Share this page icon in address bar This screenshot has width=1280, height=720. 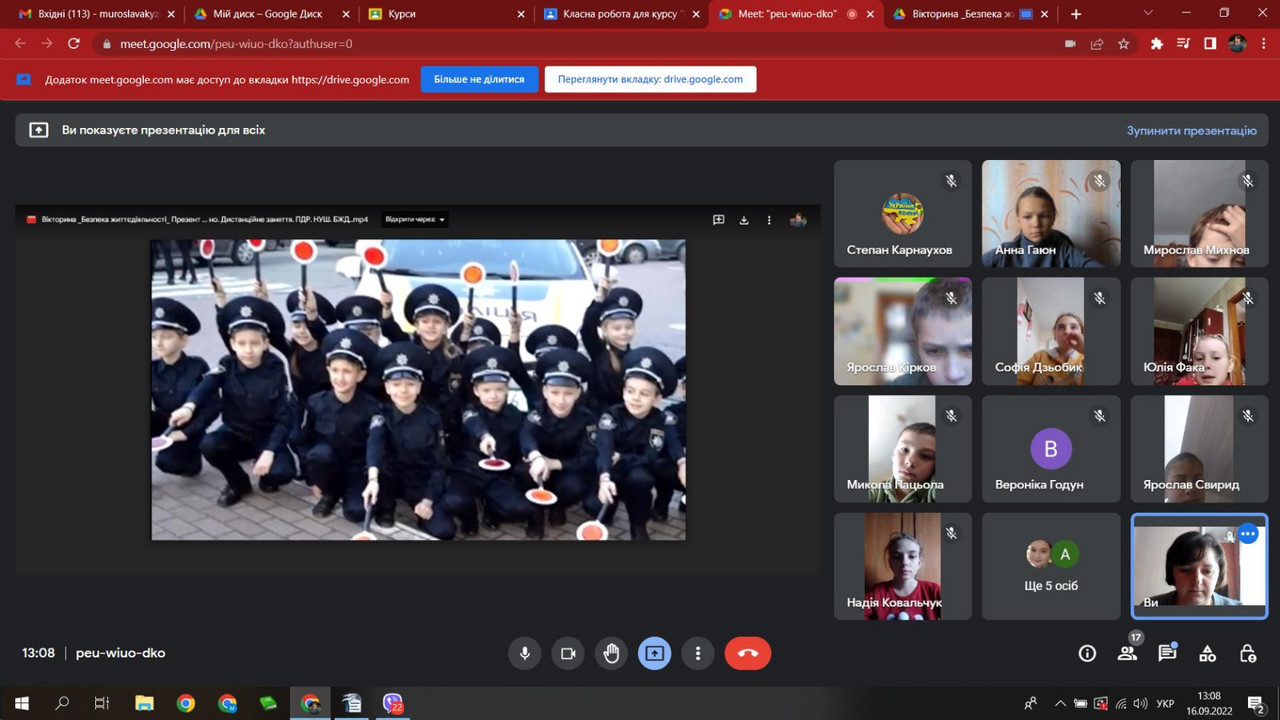coord(1097,44)
